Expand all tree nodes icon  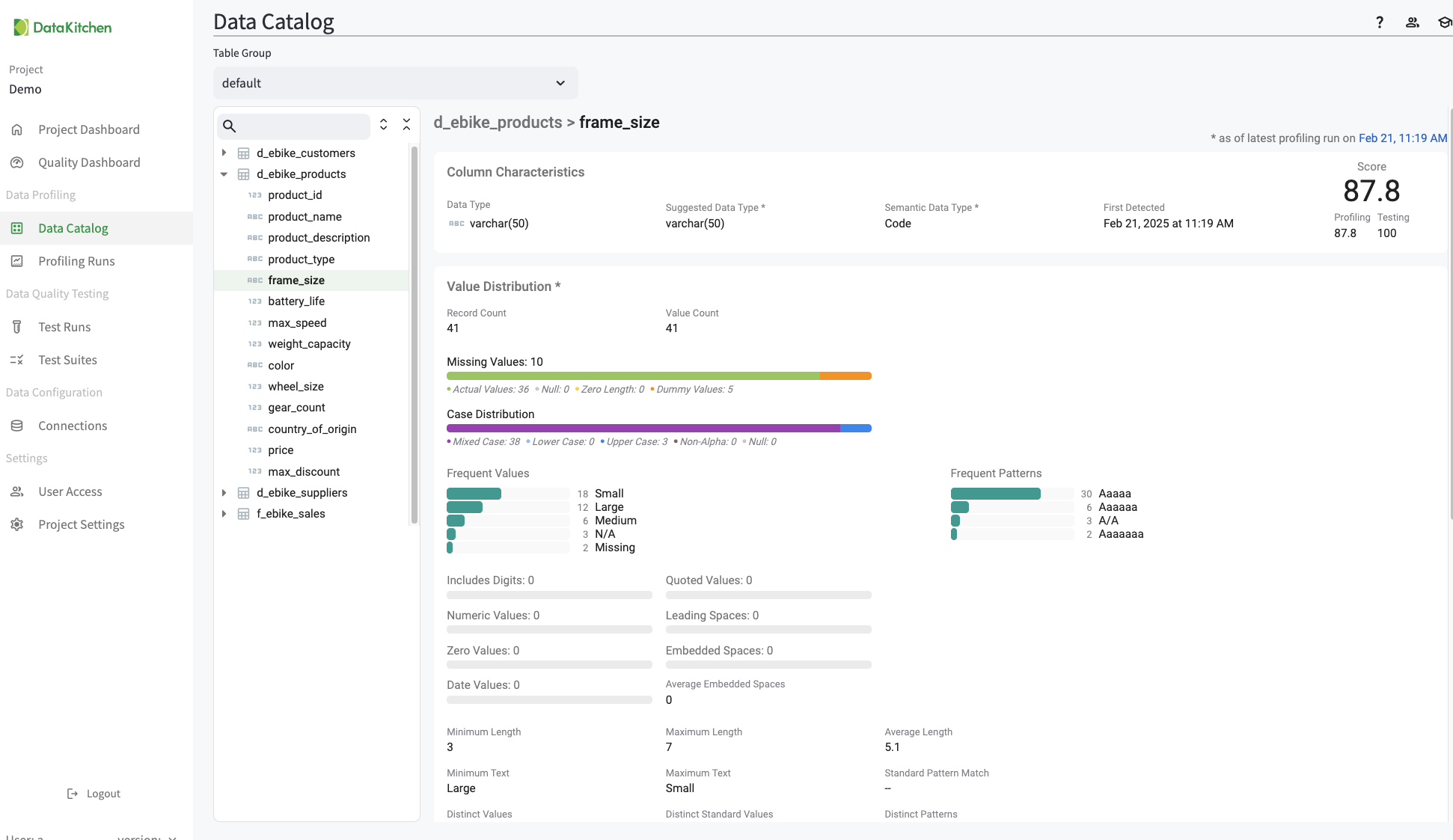383,124
